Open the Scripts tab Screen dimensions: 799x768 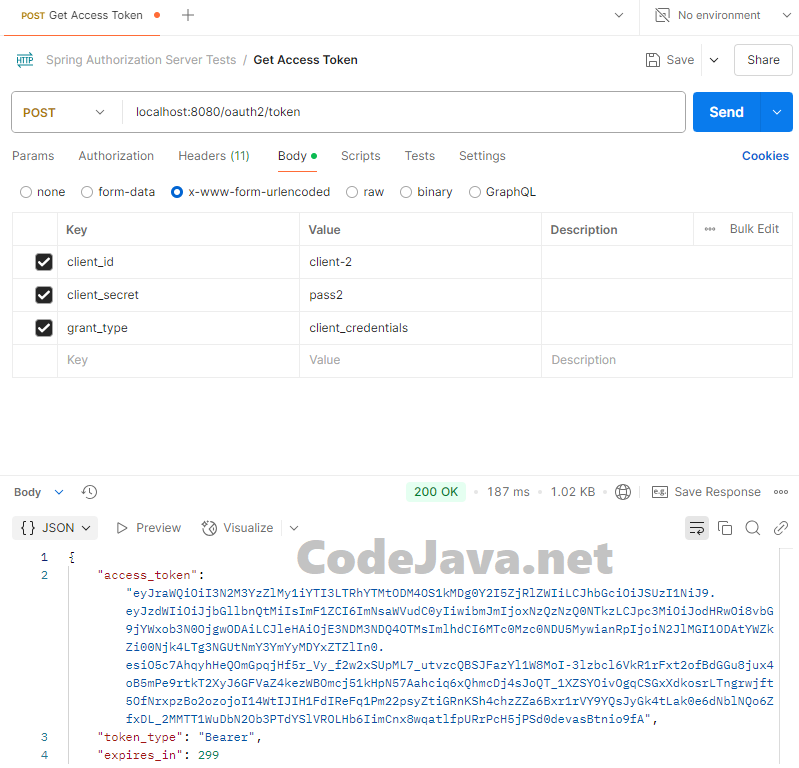(361, 156)
